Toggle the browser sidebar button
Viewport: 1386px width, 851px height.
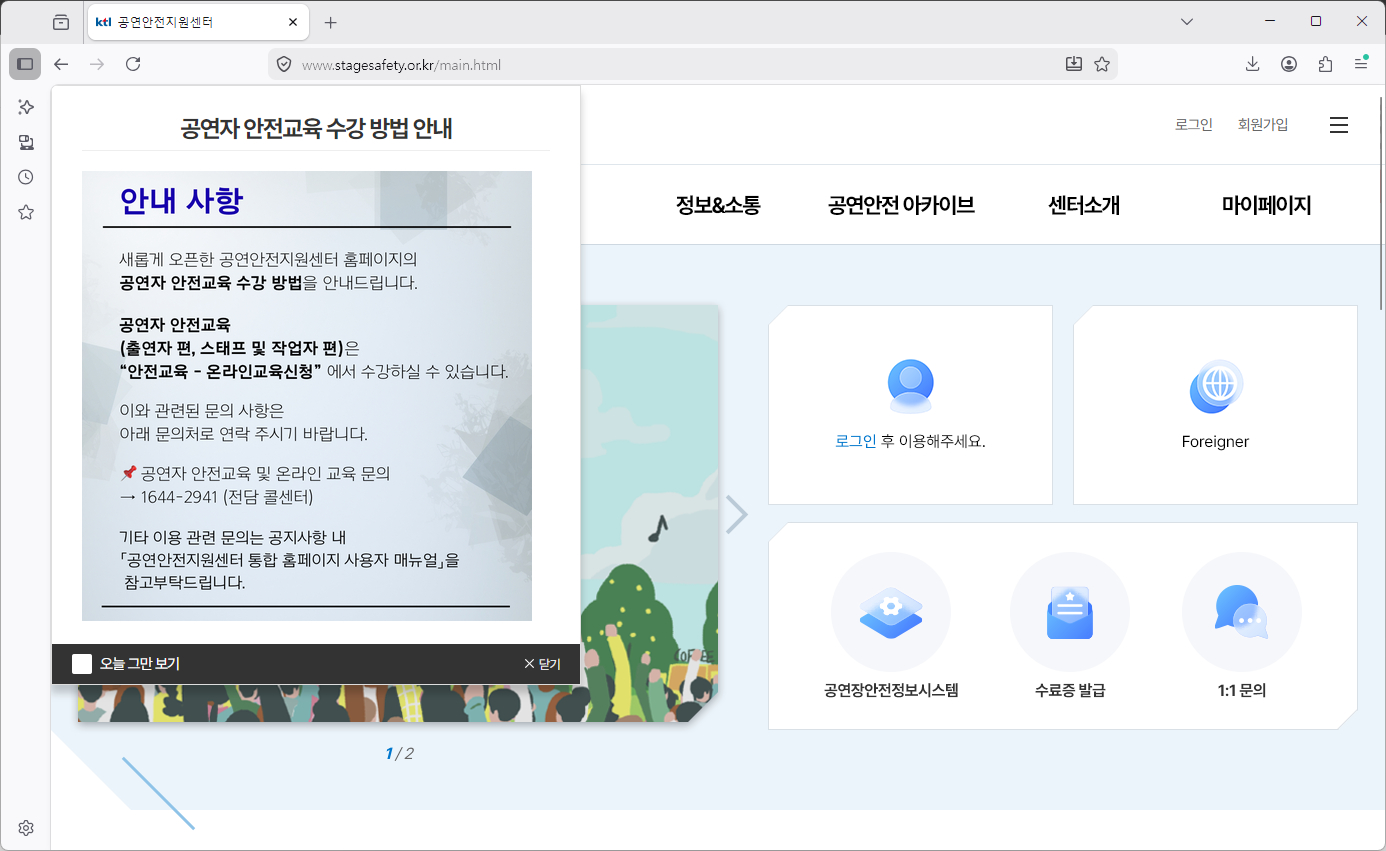25,64
